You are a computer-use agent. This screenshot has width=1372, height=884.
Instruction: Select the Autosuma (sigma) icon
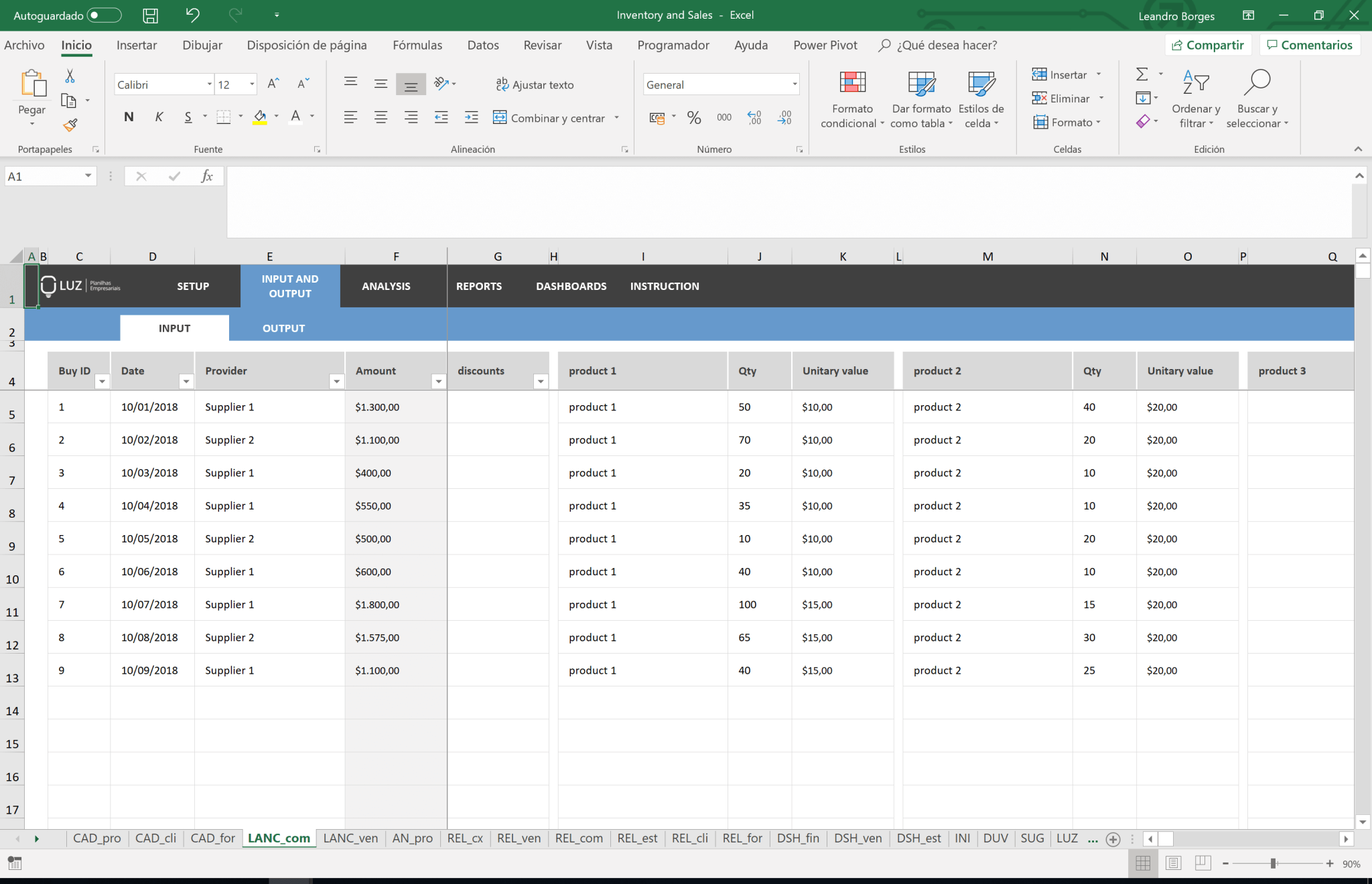pos(1143,74)
